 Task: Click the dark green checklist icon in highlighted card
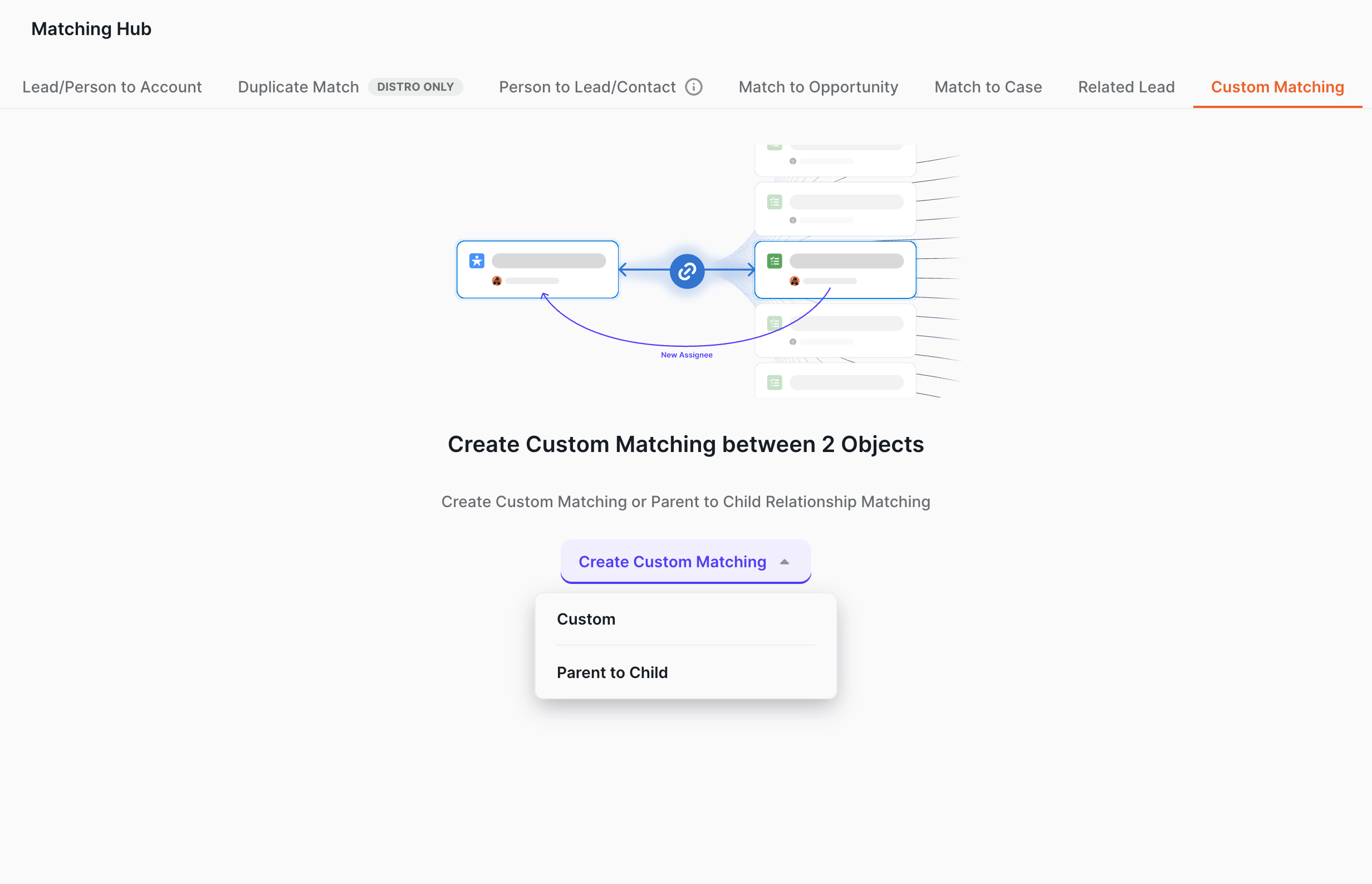pyautogui.click(x=775, y=261)
